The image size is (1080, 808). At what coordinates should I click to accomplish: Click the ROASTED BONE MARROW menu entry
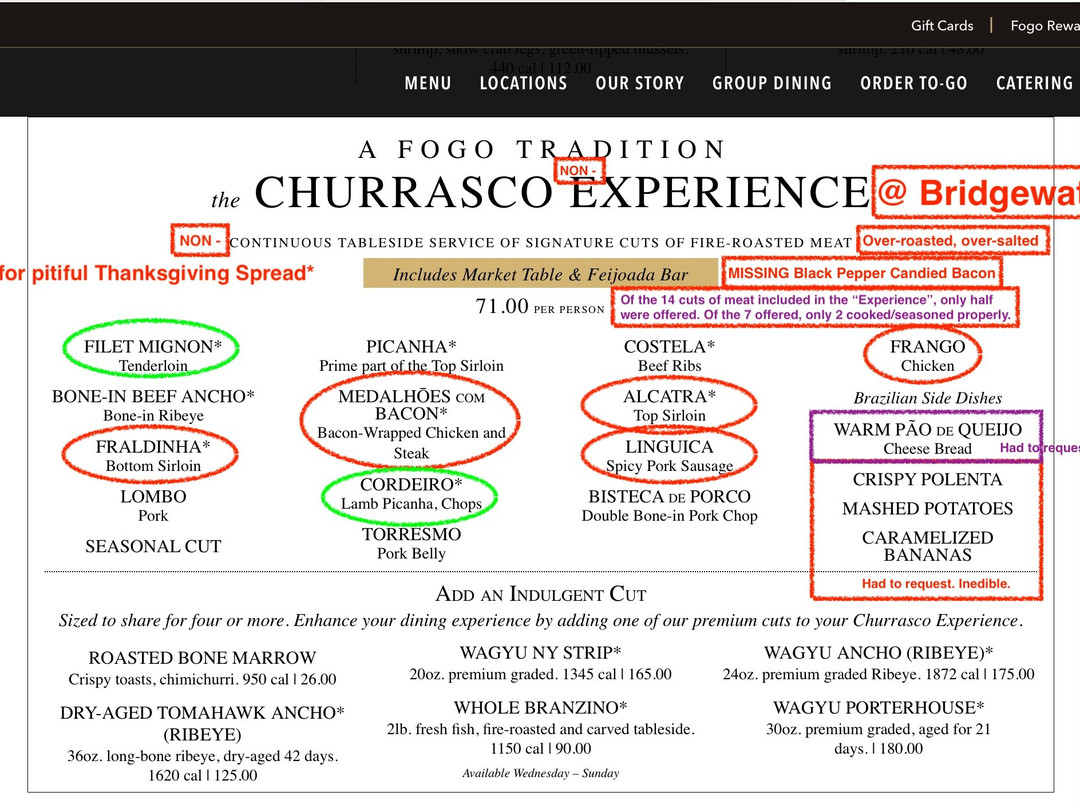[202, 668]
